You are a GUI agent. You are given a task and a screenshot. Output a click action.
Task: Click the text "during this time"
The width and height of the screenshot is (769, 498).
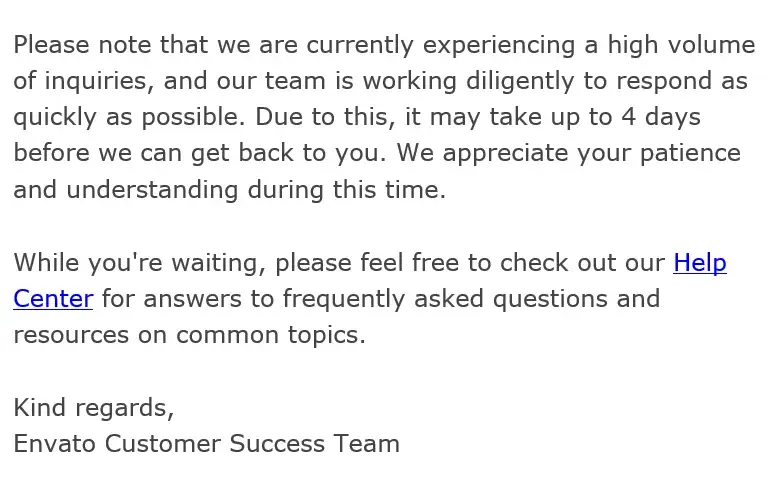tap(350, 190)
